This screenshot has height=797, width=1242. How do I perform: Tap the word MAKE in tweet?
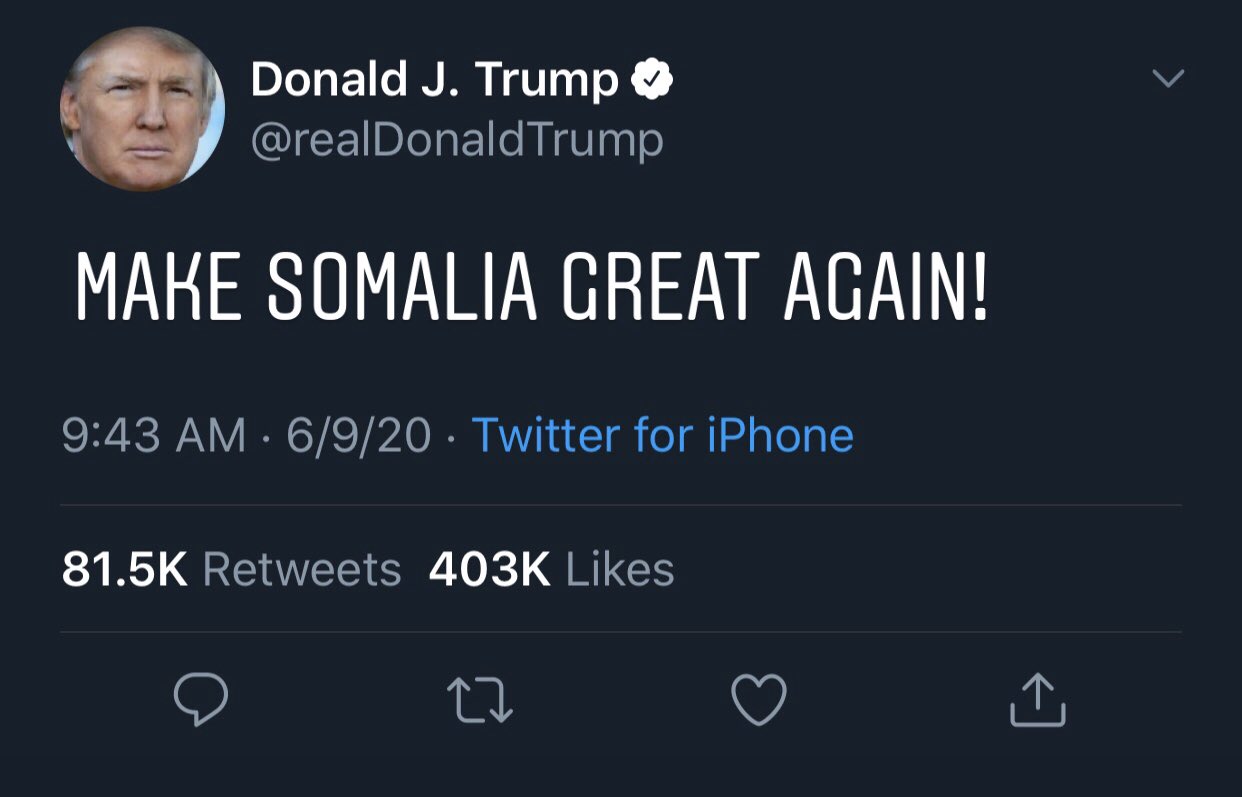pos(158,288)
